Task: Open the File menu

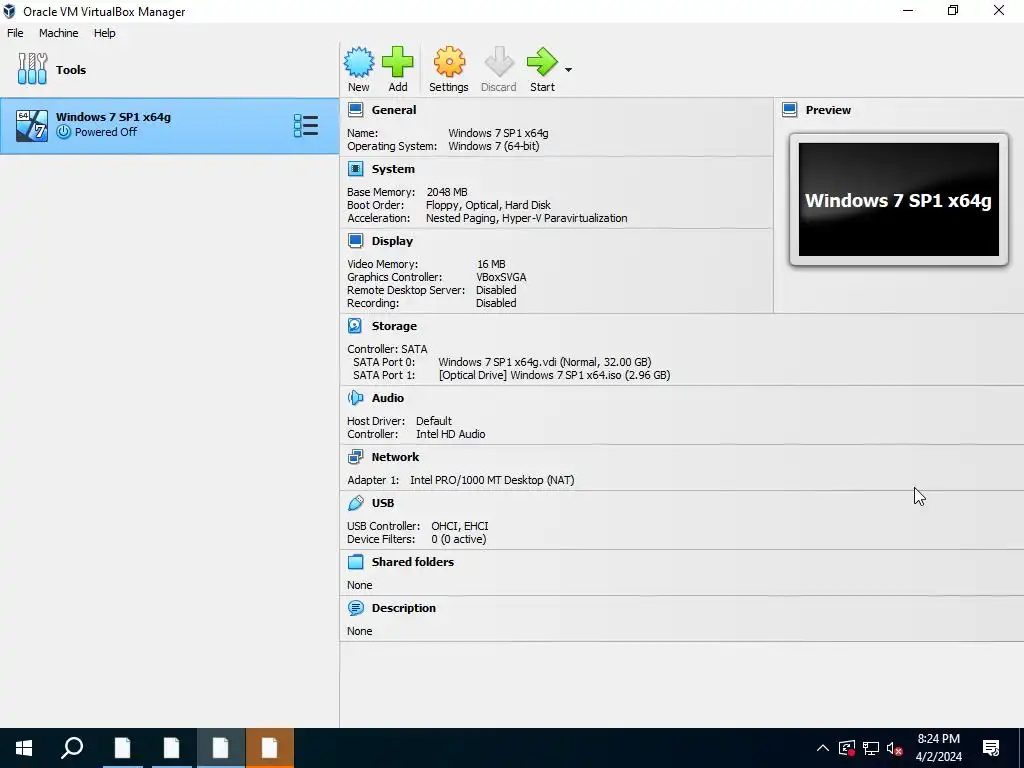Action: pos(15,33)
